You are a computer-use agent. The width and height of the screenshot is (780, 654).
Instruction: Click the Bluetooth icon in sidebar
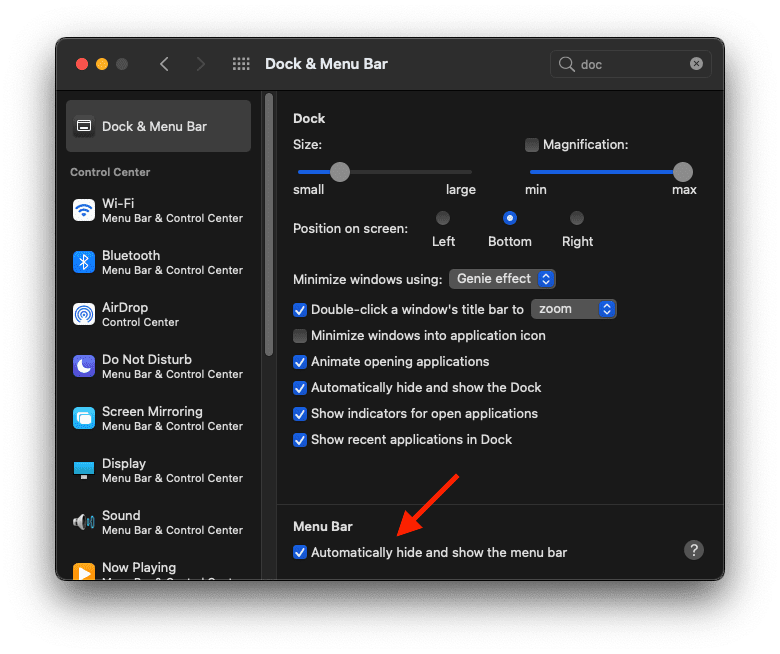(84, 262)
